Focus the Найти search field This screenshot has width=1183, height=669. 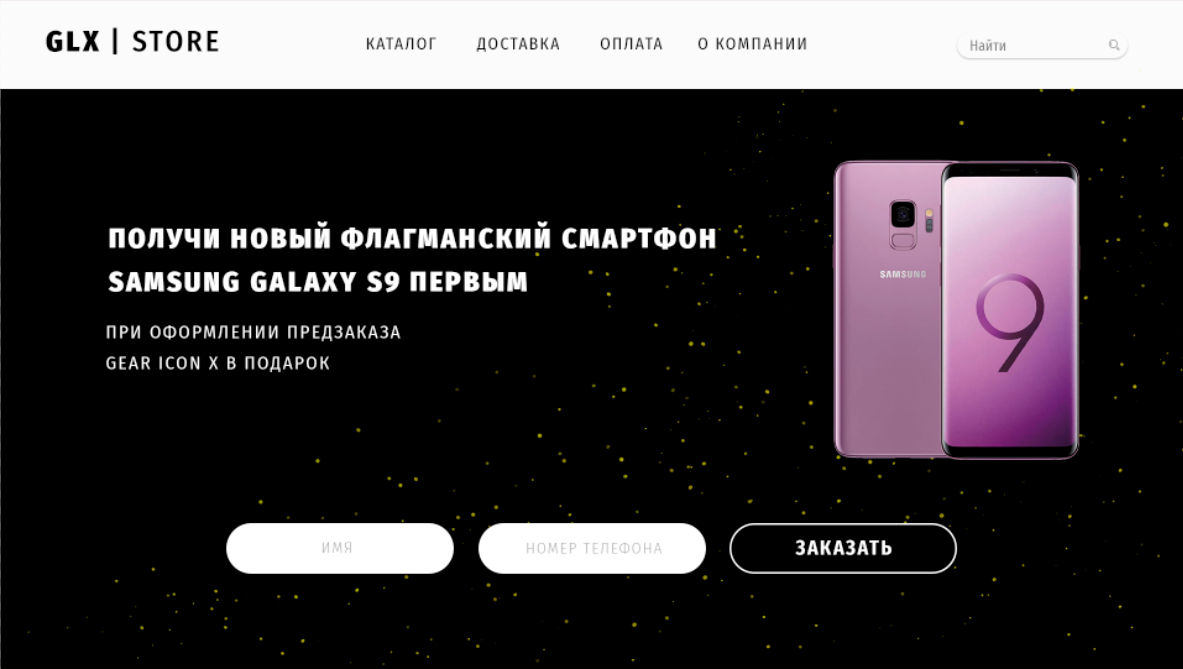click(x=1042, y=45)
